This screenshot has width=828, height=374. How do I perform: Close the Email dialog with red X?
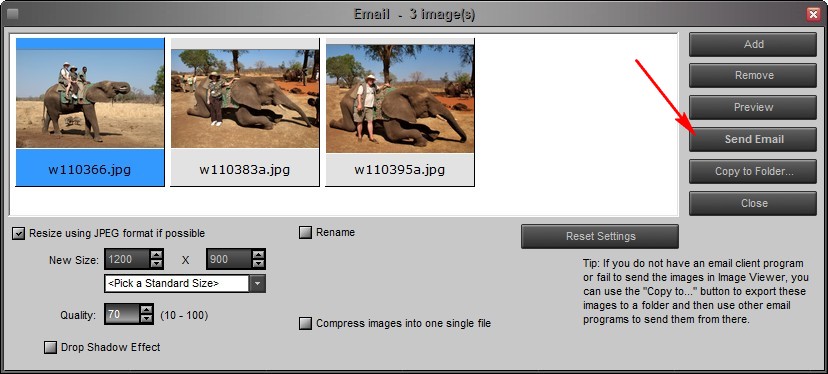click(x=814, y=14)
